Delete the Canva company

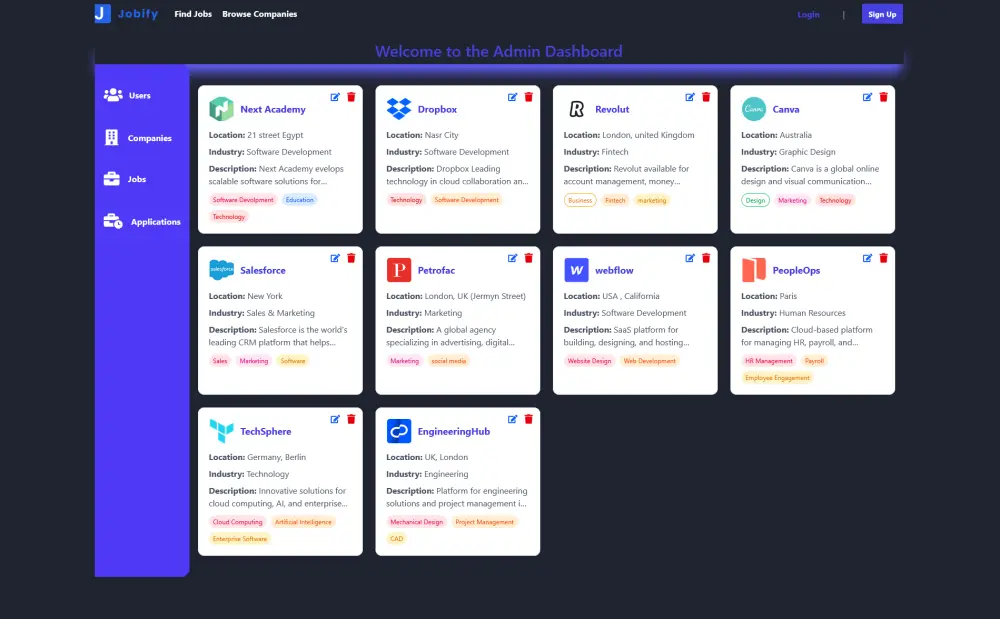click(x=883, y=97)
